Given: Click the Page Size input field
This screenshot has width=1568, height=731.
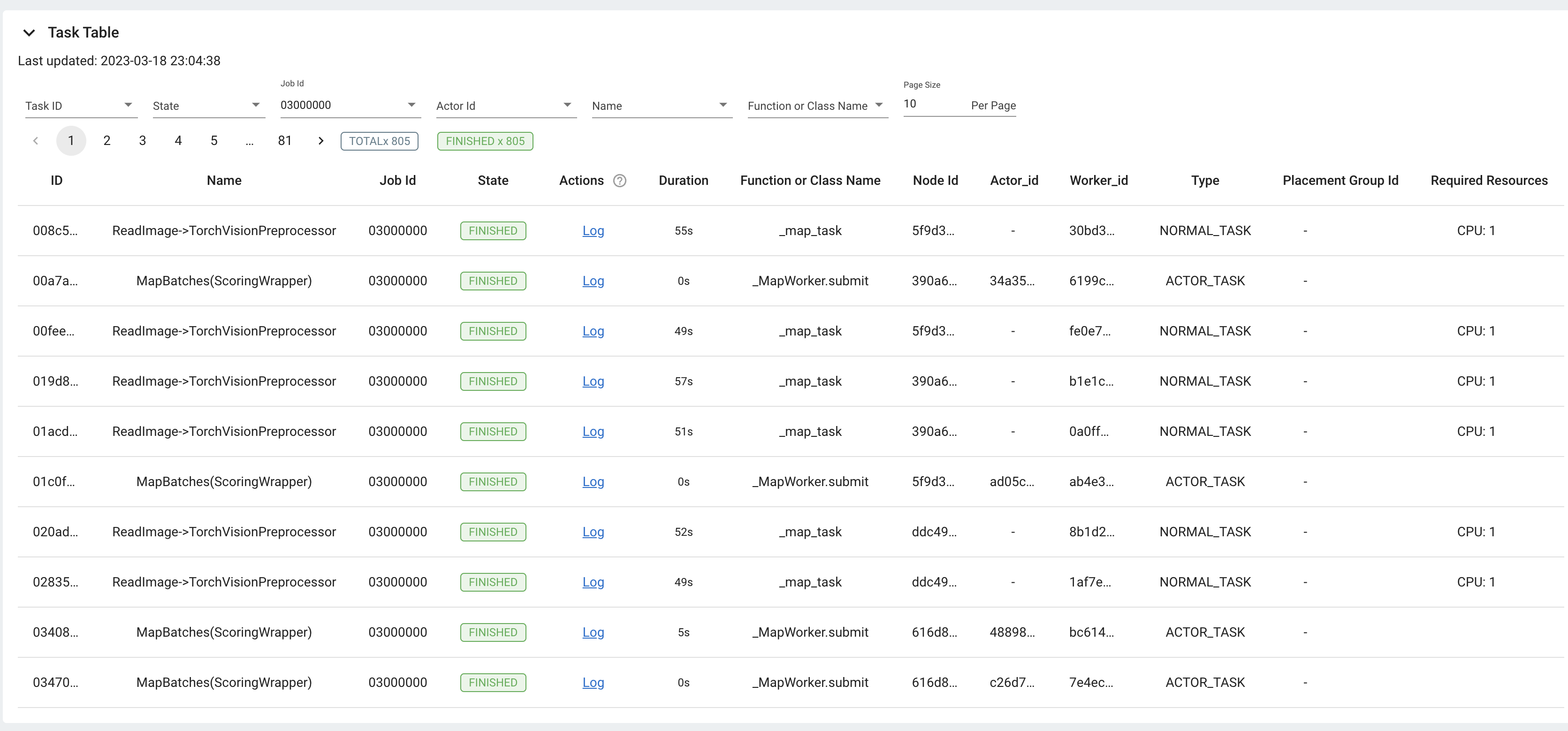Looking at the screenshot, I should pos(934,104).
